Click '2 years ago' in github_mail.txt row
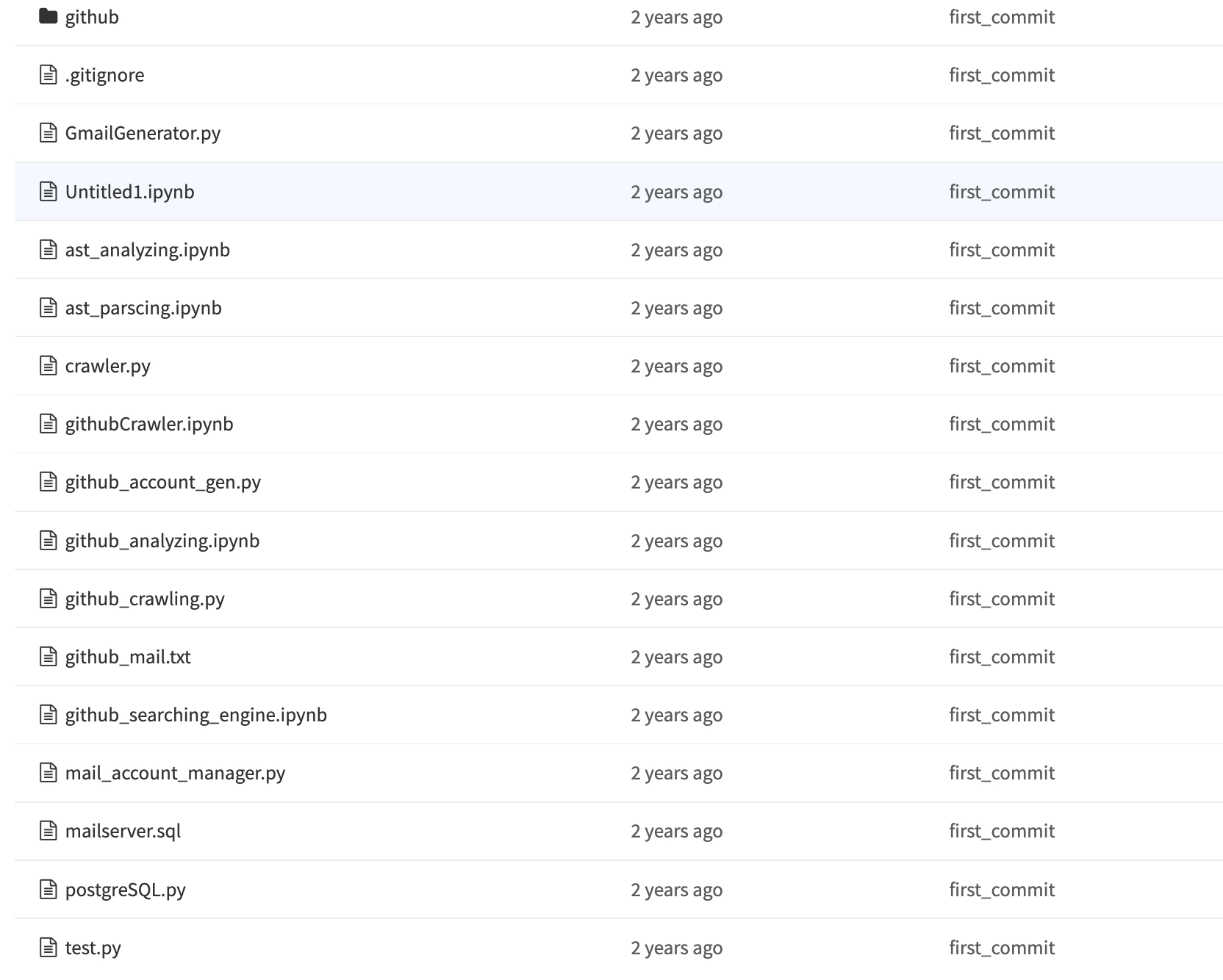1223x980 pixels. coord(676,657)
